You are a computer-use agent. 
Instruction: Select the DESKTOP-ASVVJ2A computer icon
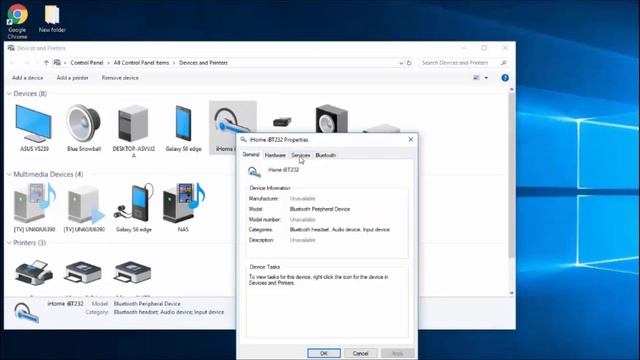(133, 131)
